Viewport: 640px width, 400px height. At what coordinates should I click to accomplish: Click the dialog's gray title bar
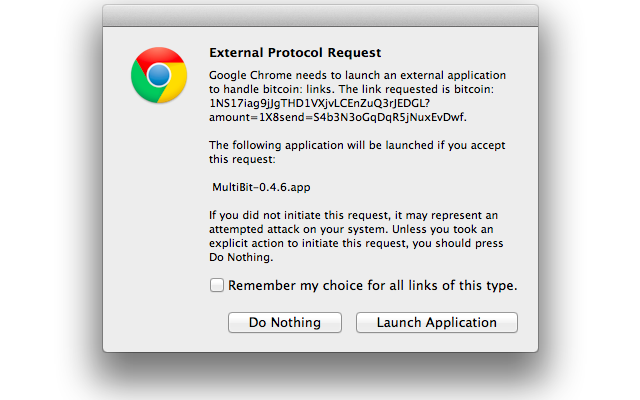(320, 16)
